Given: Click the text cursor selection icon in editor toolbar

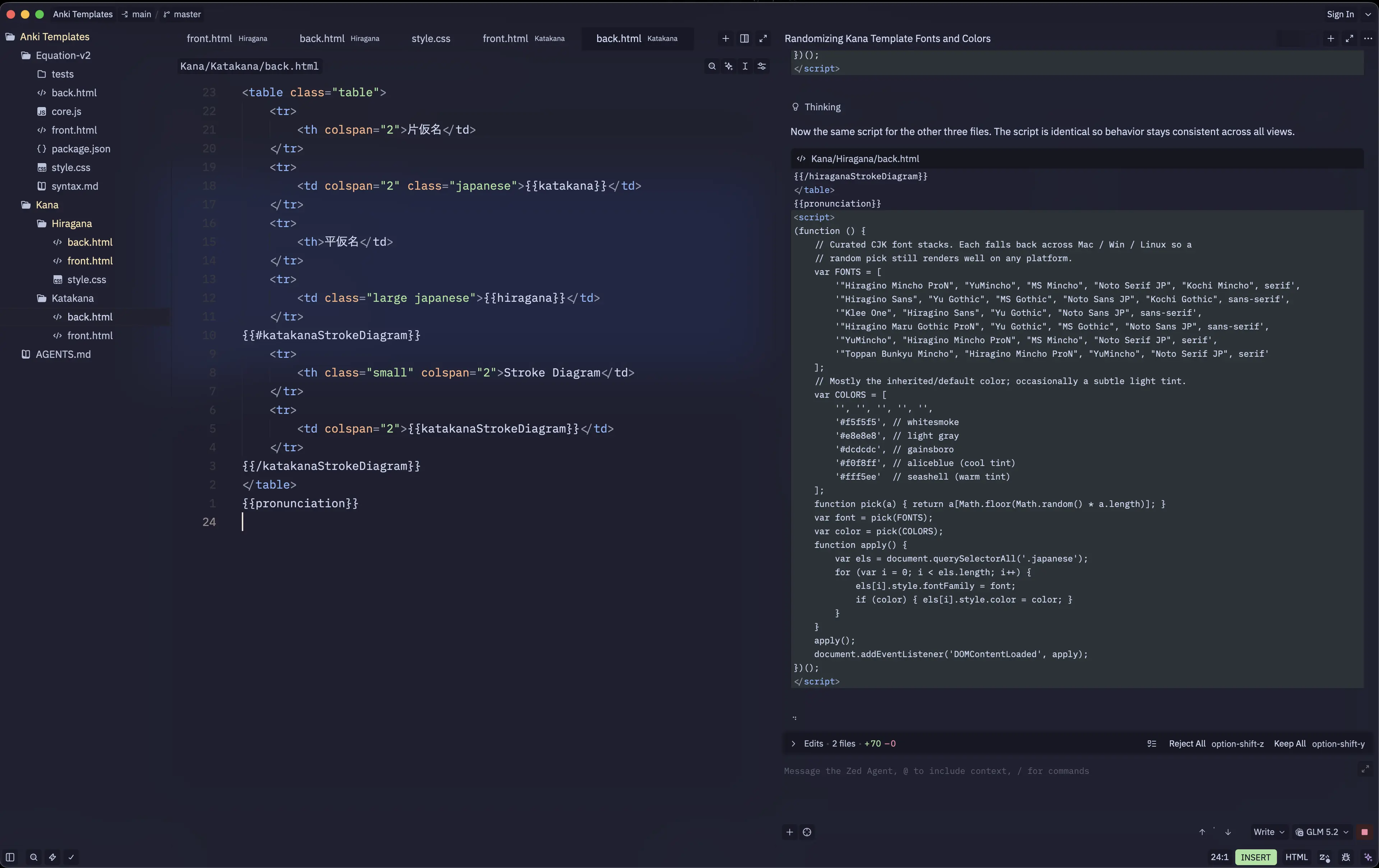Looking at the screenshot, I should pyautogui.click(x=745, y=66).
